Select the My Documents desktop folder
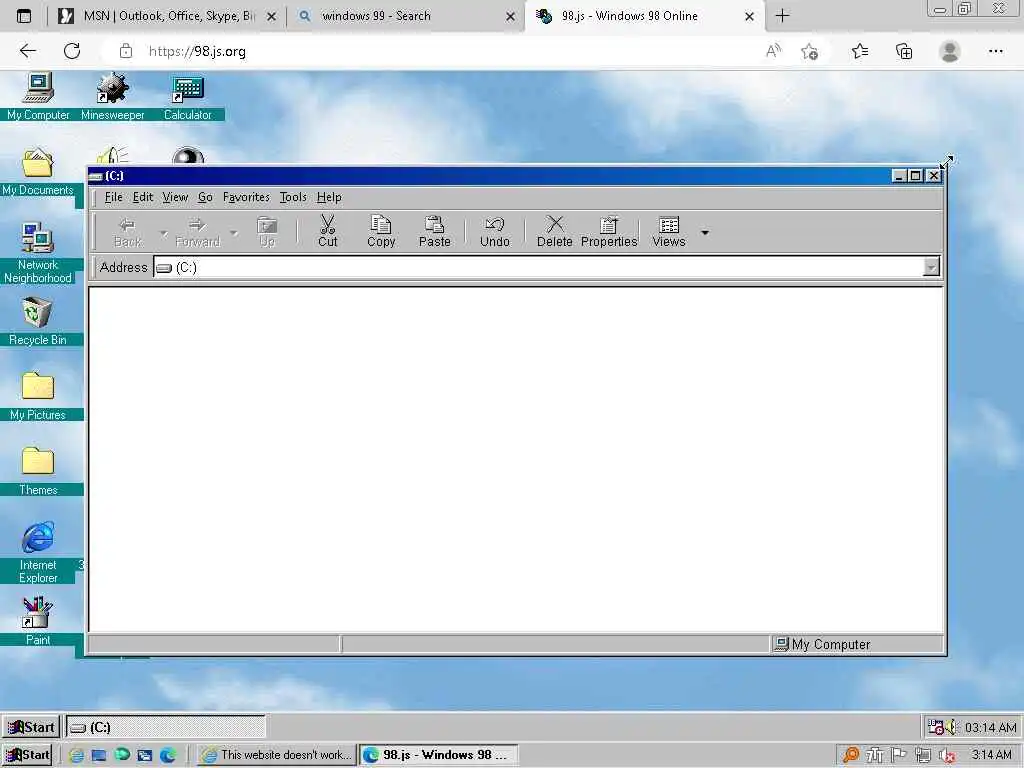Image resolution: width=1024 pixels, height=768 pixels. pyautogui.click(x=38, y=172)
